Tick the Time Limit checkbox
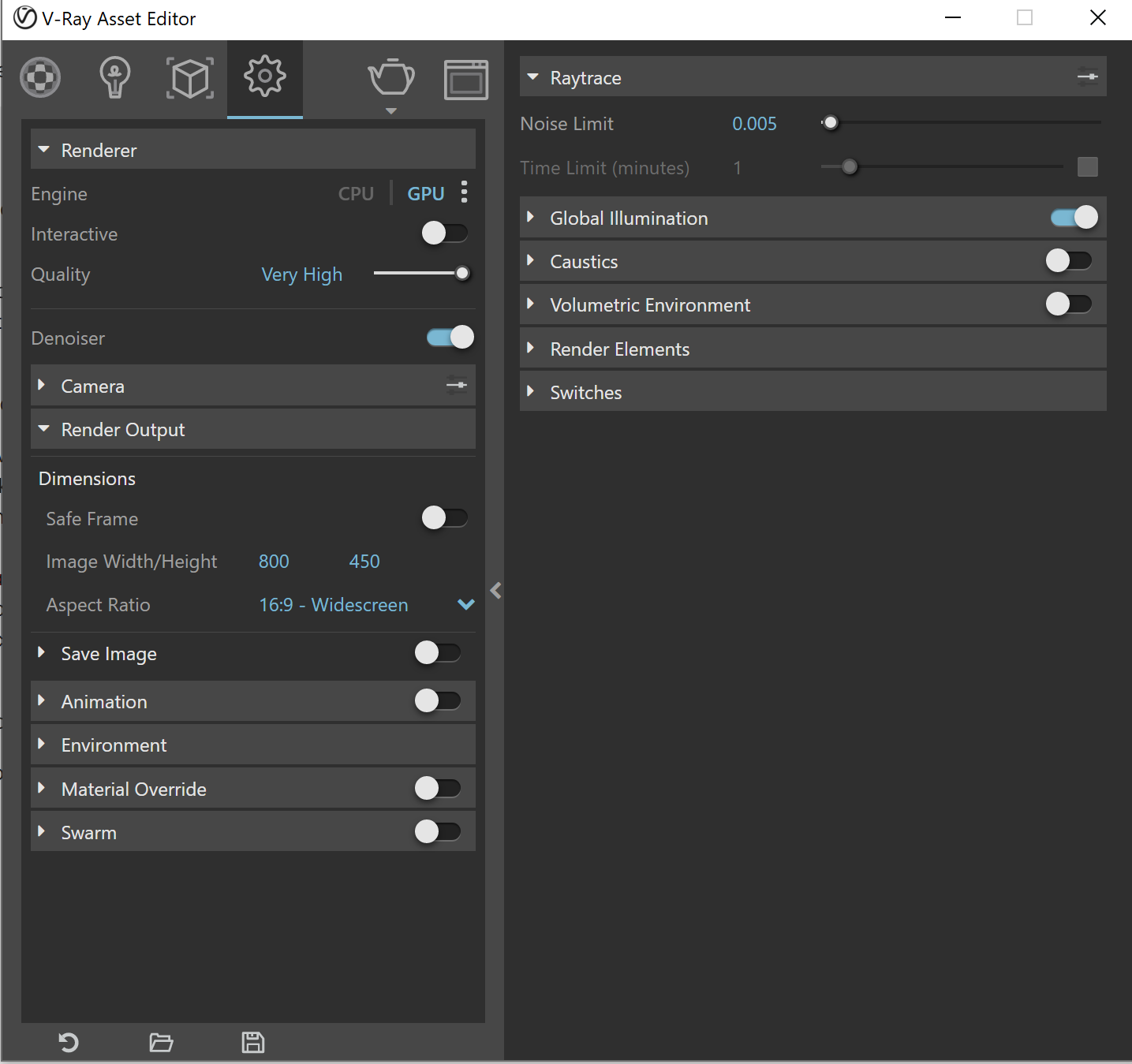Viewport: 1132px width, 1064px height. click(x=1088, y=166)
